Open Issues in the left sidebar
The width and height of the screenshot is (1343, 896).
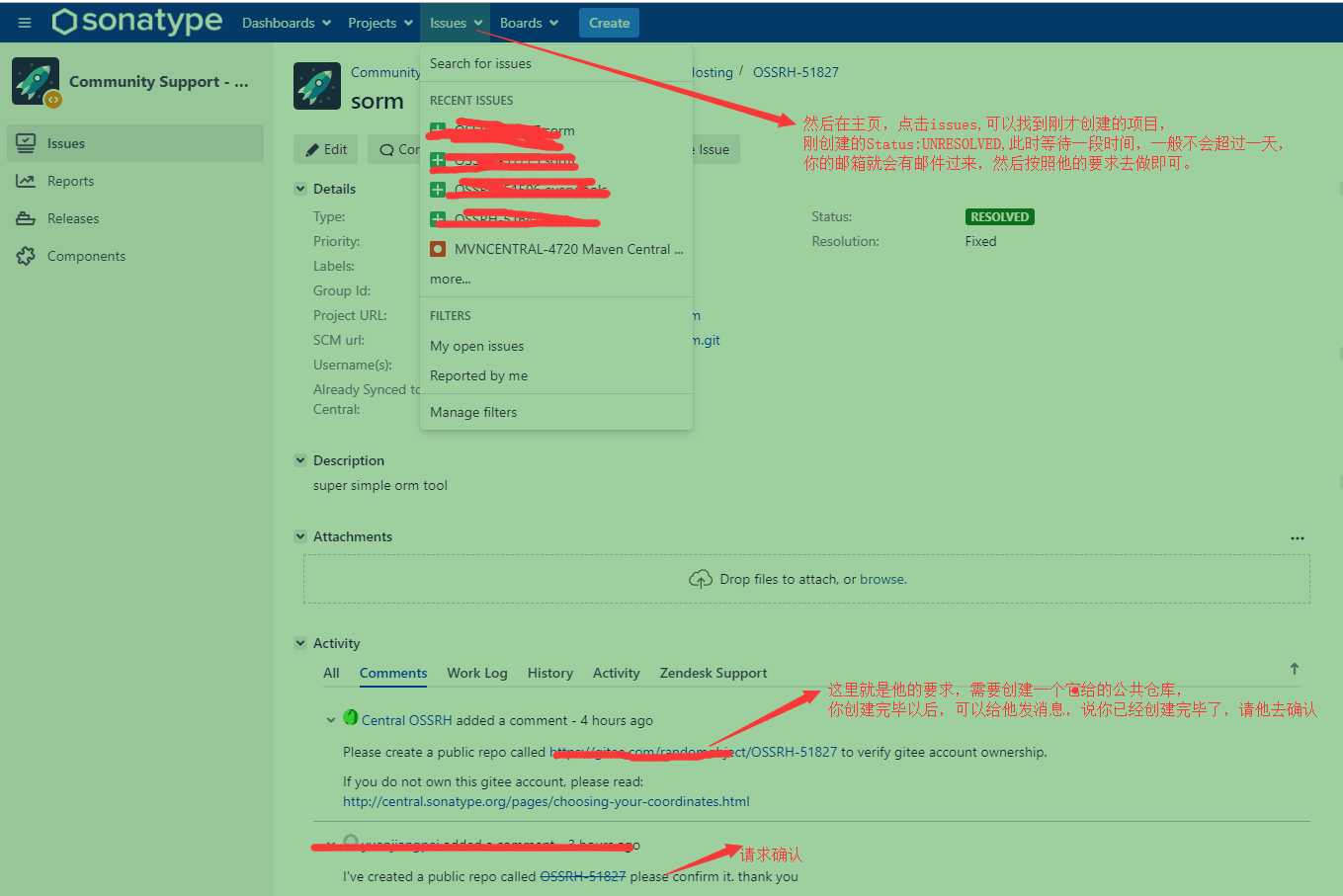point(134,143)
